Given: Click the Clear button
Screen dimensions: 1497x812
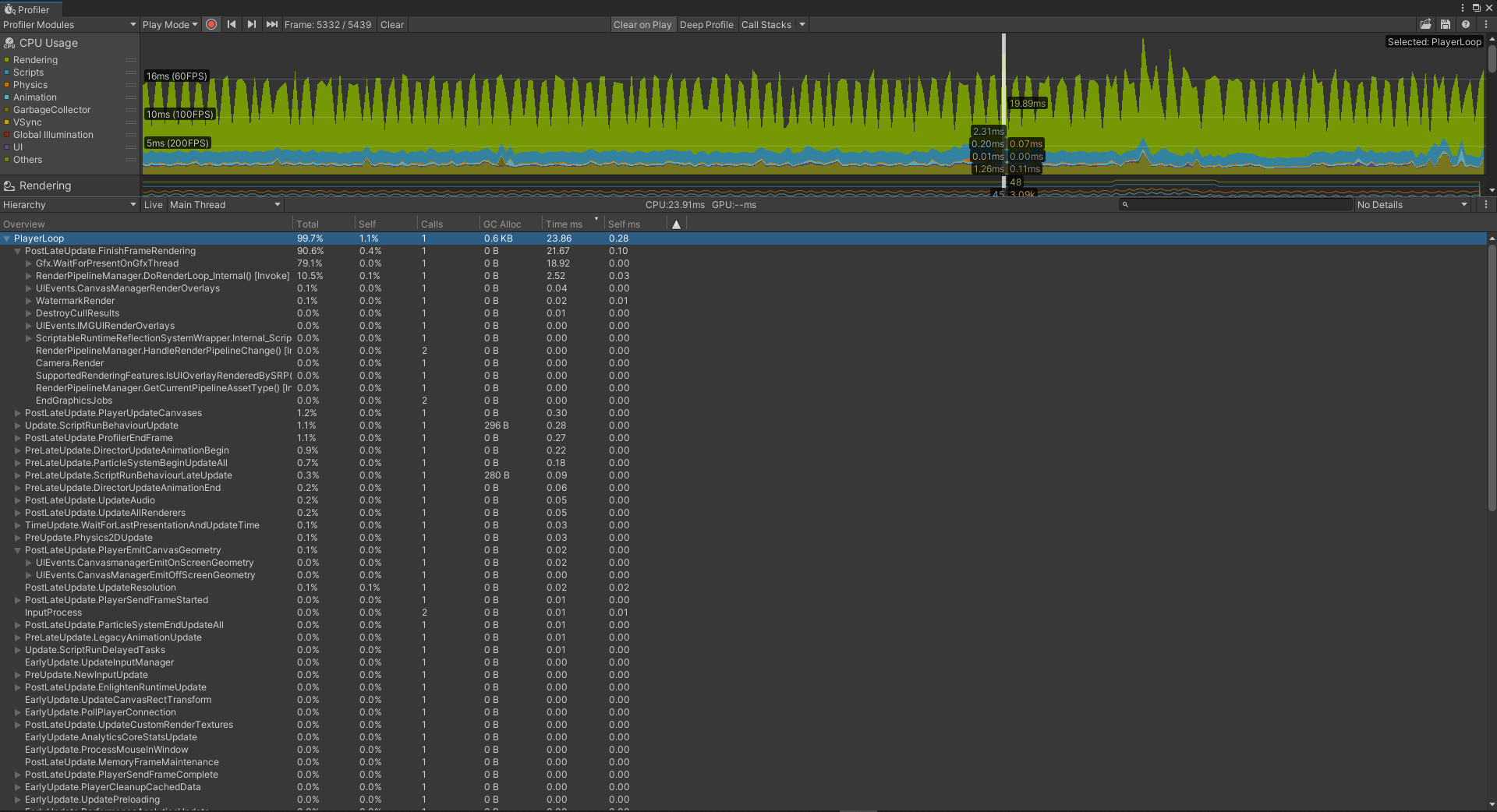Looking at the screenshot, I should click(392, 24).
